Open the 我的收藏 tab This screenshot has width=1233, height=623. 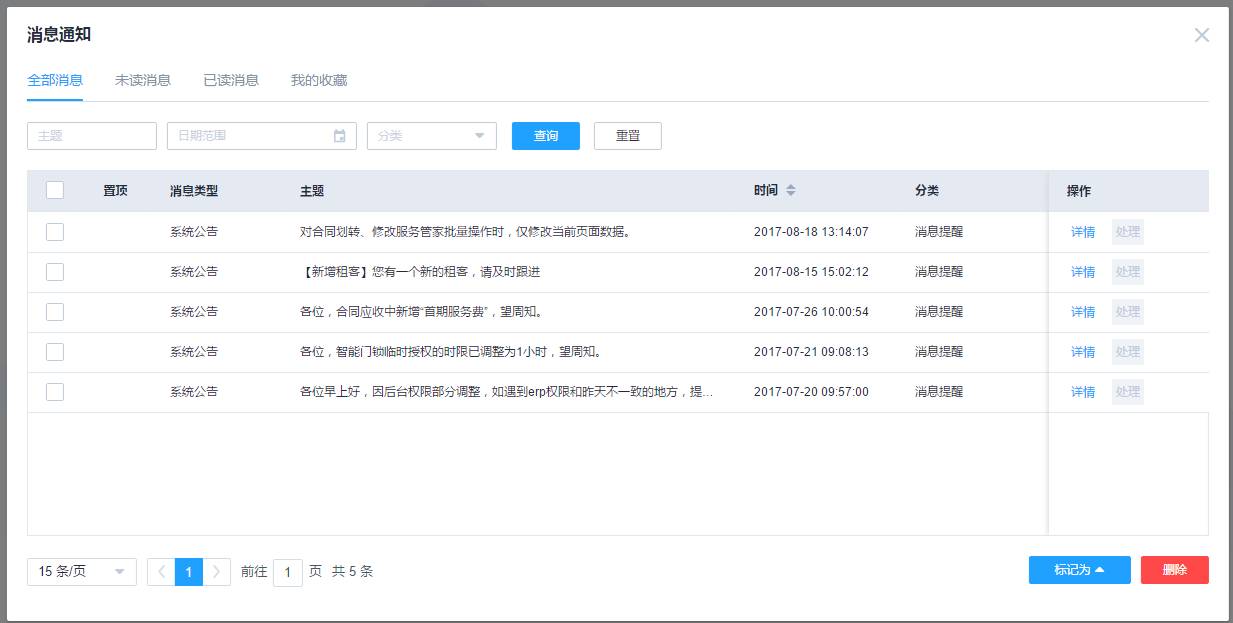319,80
